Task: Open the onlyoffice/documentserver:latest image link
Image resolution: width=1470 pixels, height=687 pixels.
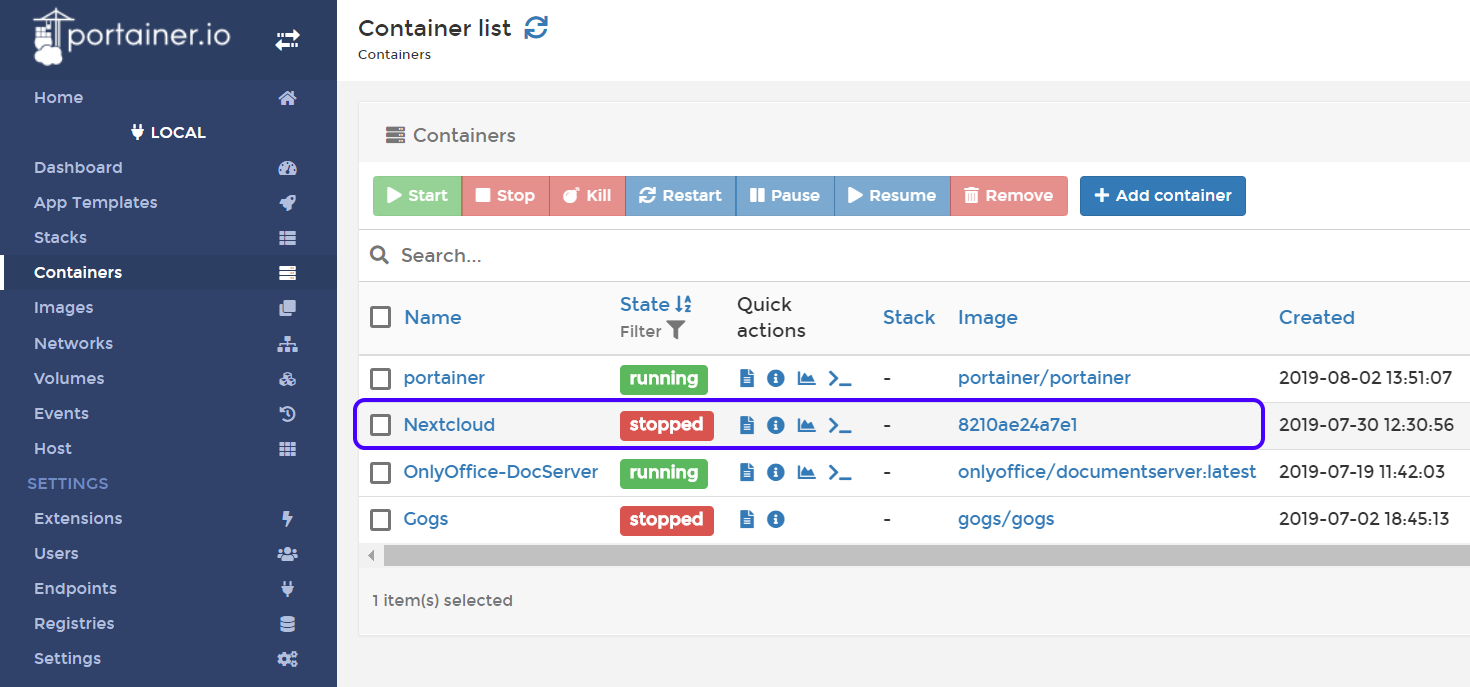Action: 1106,472
